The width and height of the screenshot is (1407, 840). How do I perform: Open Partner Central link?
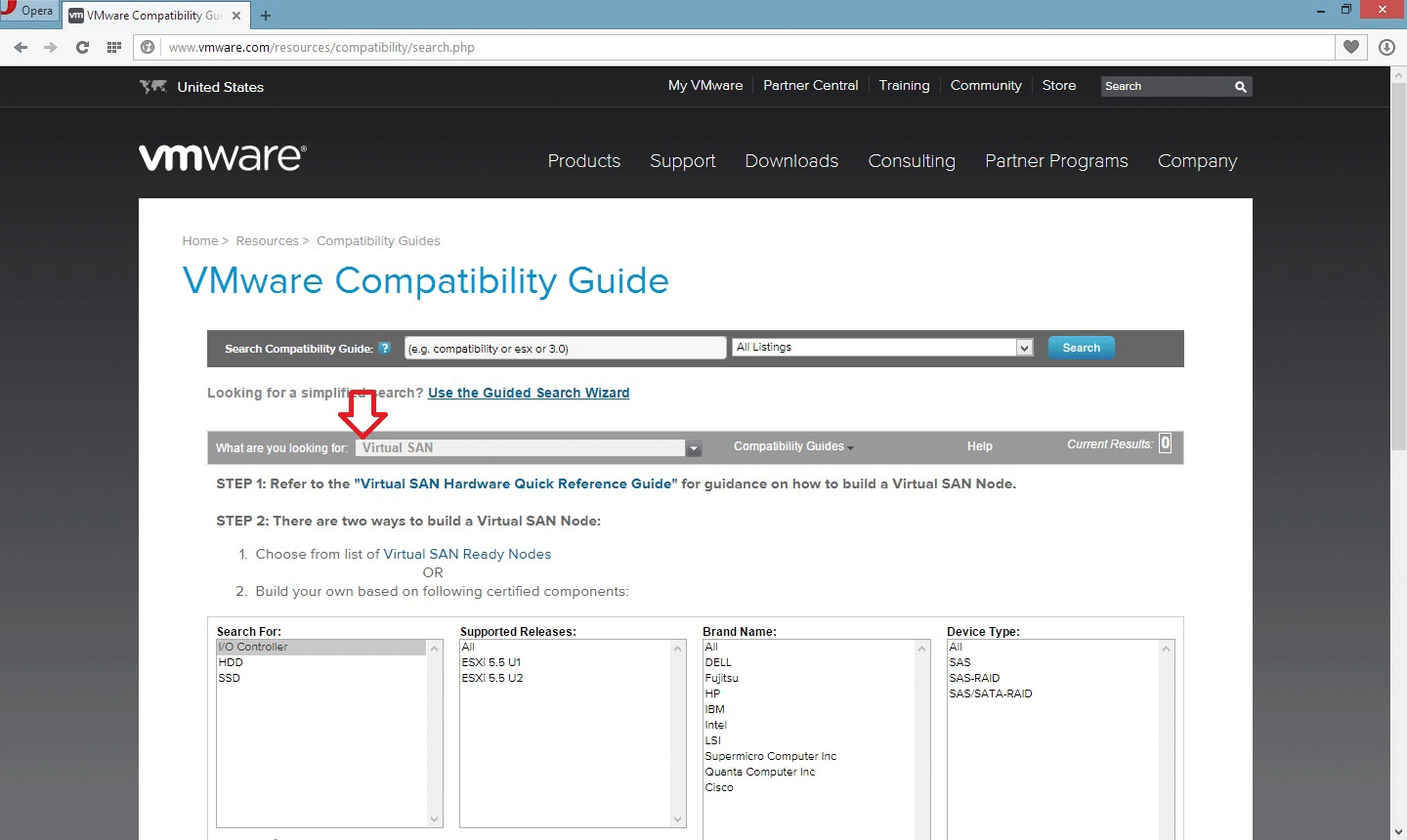point(811,86)
